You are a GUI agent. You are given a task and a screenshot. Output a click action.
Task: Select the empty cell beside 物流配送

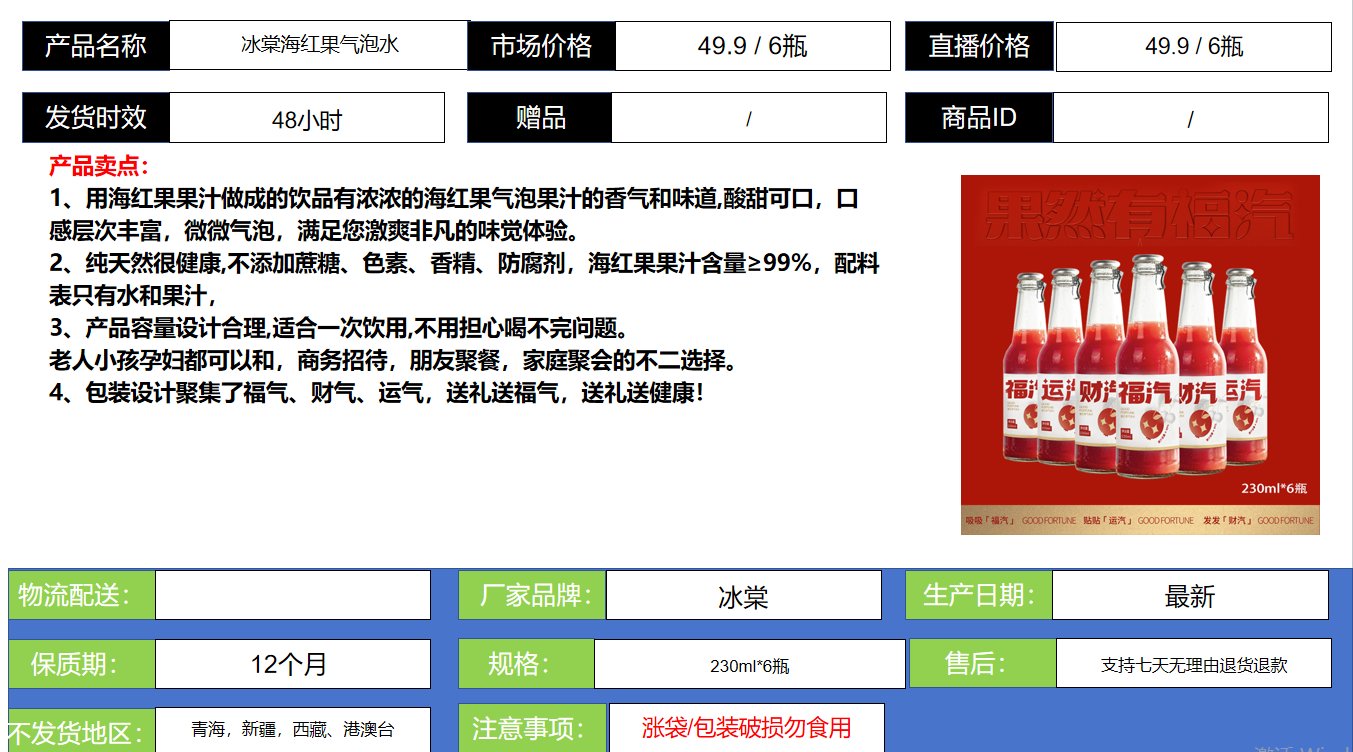click(292, 595)
